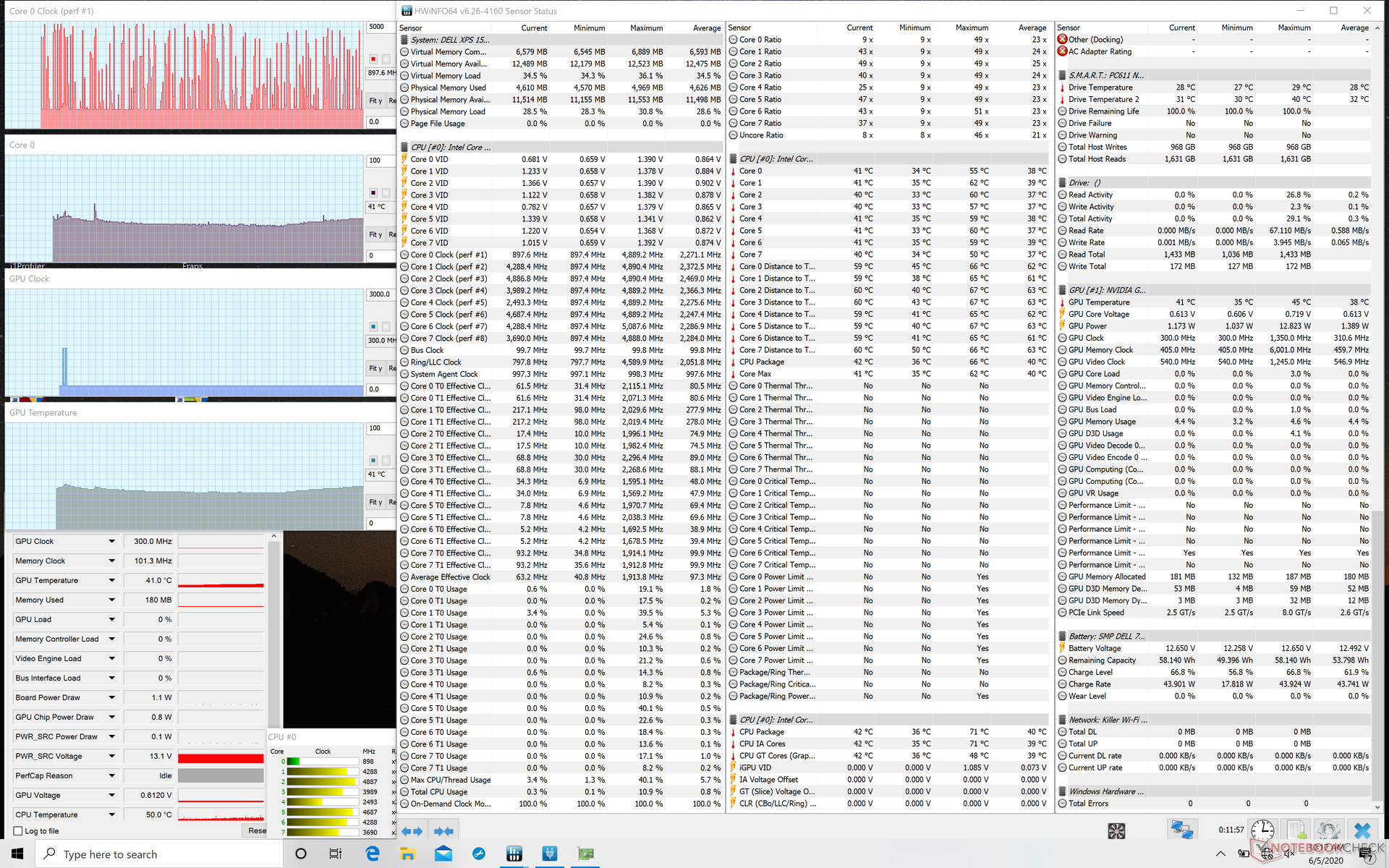Open the Board Power Draw dropdown

click(x=112, y=697)
